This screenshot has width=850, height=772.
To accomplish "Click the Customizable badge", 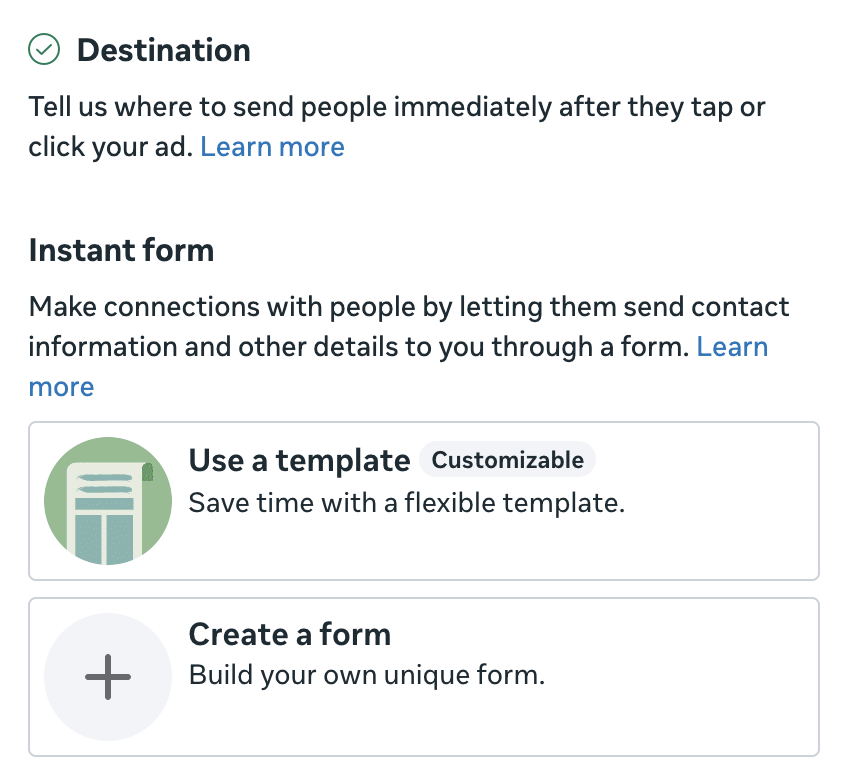I will [x=508, y=460].
